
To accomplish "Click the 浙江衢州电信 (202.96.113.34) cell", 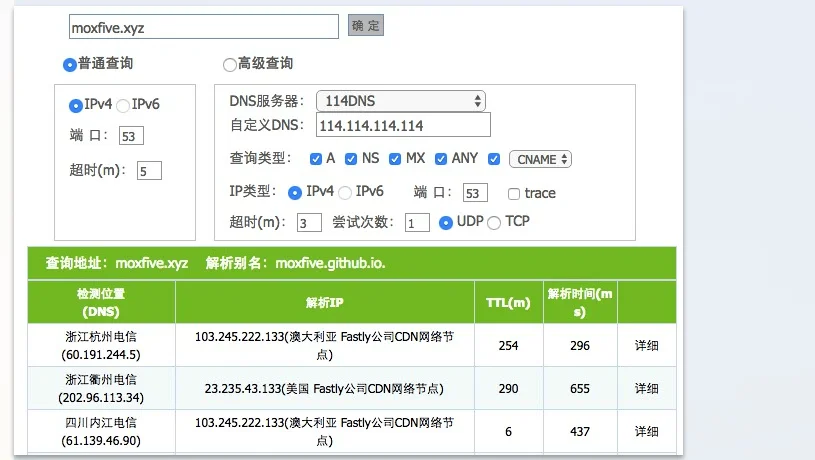I will coord(101,389).
